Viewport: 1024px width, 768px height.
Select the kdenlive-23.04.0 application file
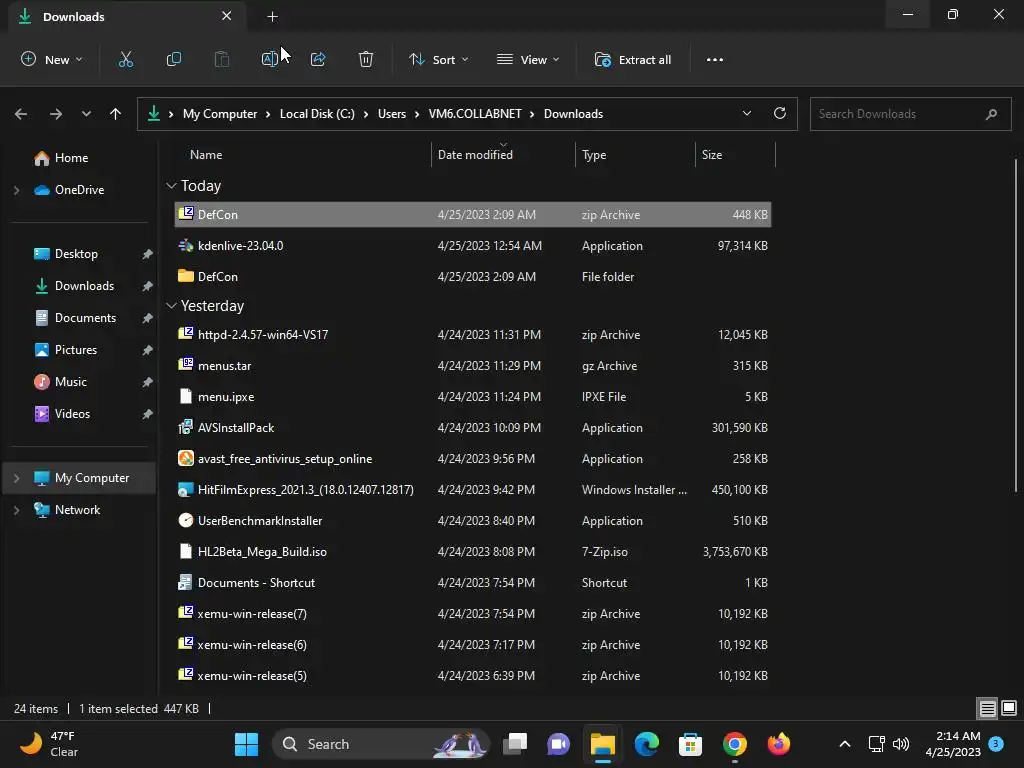pos(473,246)
